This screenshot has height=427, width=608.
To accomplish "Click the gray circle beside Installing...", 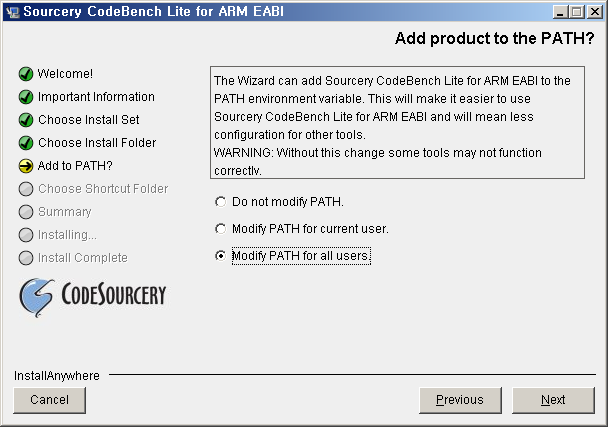I will [x=26, y=235].
